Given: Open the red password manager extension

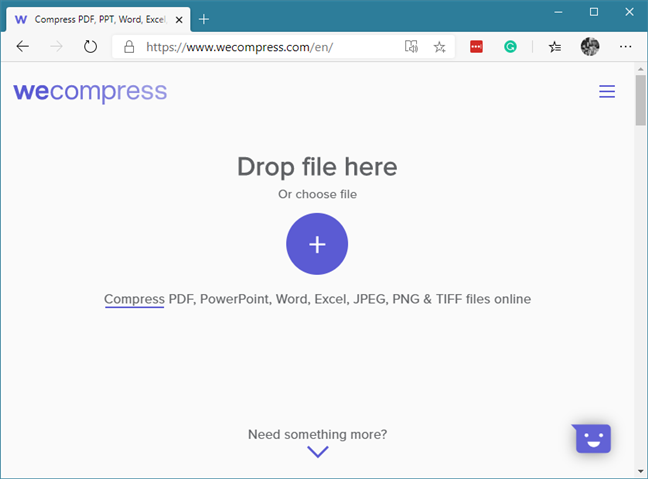Looking at the screenshot, I should (x=476, y=47).
